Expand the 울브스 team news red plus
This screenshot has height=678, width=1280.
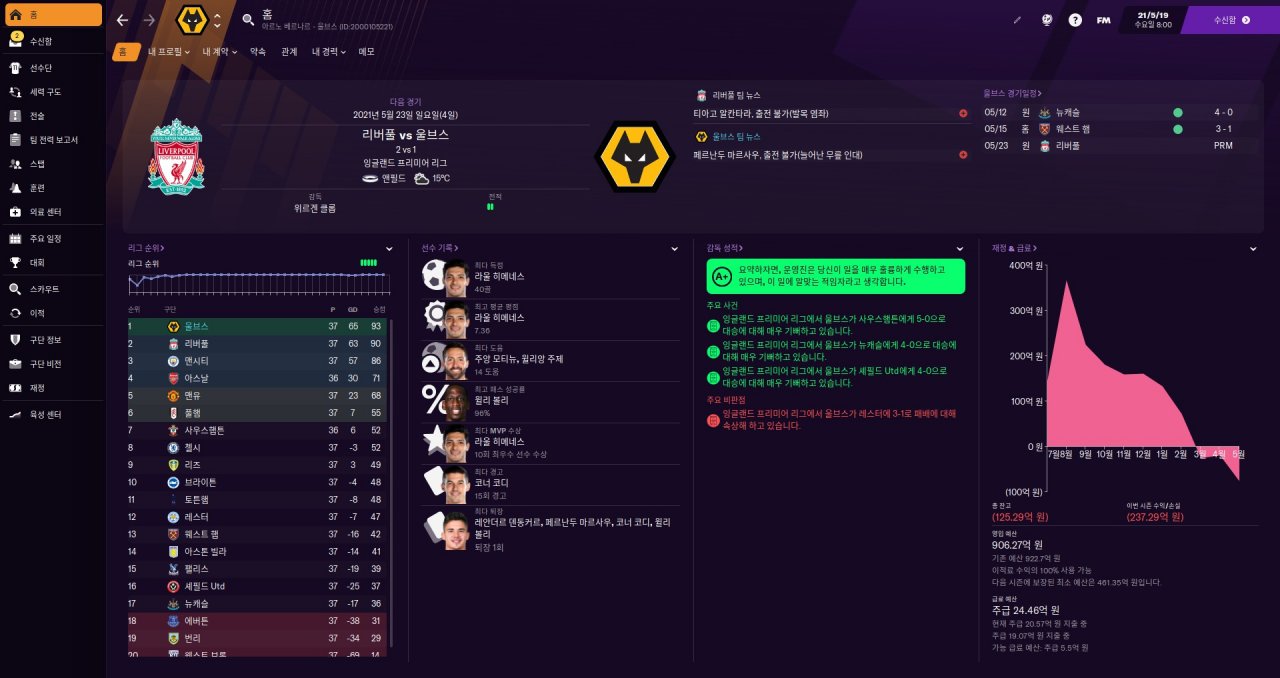(963, 155)
